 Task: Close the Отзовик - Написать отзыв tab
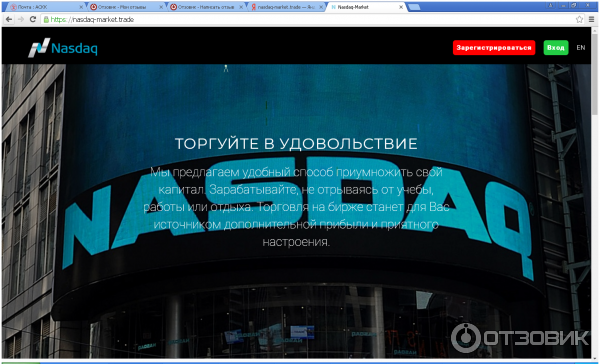click(241, 7)
